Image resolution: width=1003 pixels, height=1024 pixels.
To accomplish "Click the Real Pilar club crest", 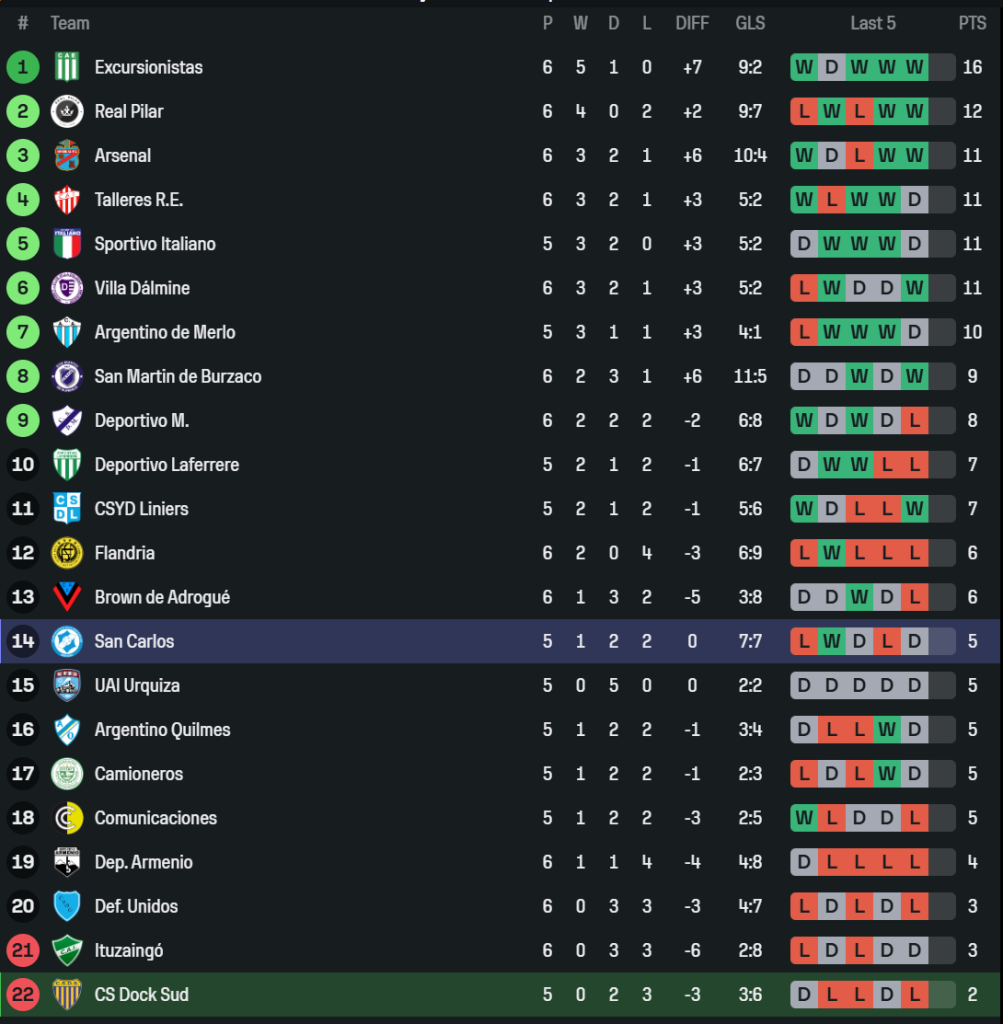I will pyautogui.click(x=67, y=111).
